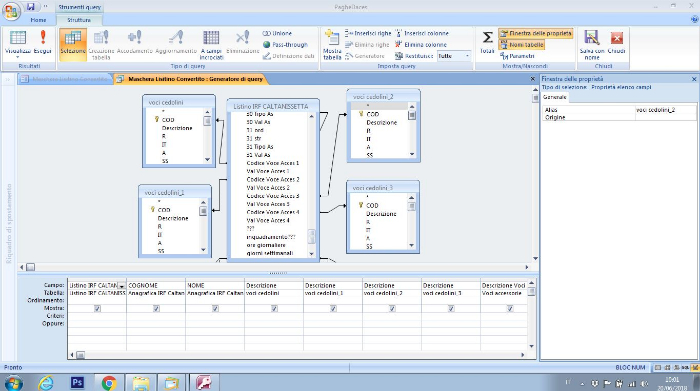
Task: Click the Chiudi ribbon button
Action: (617, 42)
